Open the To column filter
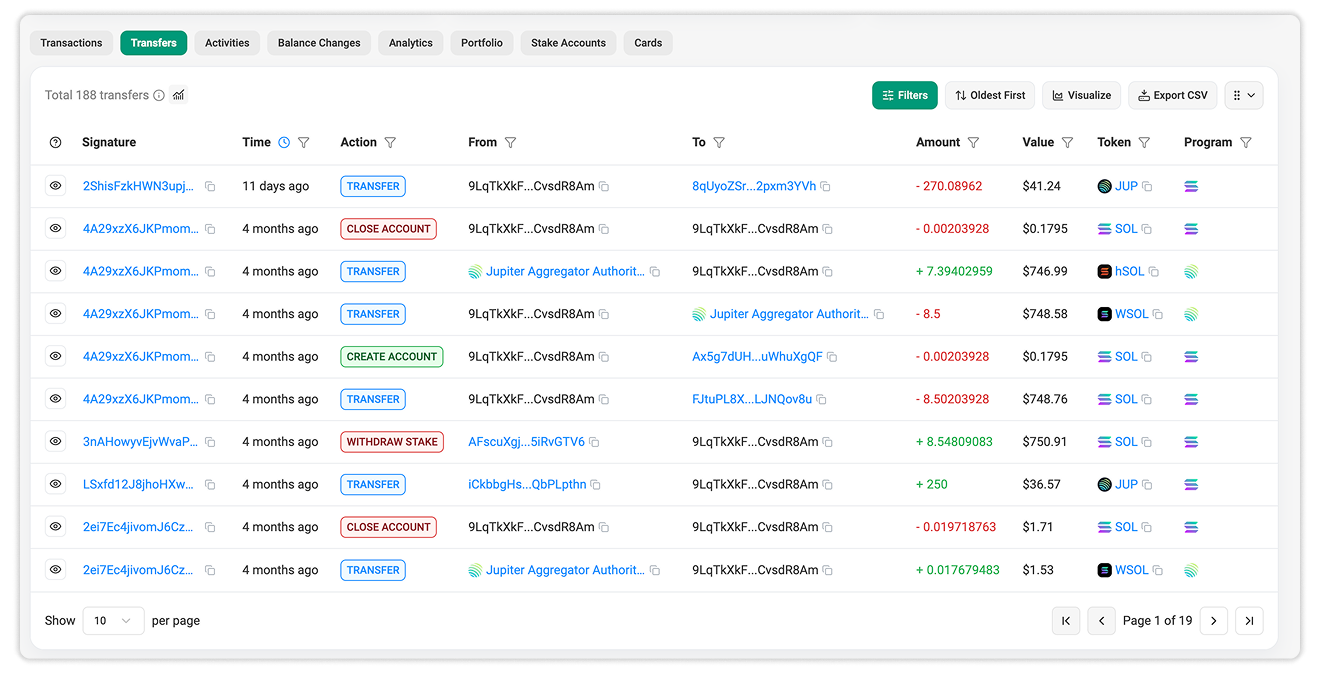This screenshot has width=1320, height=674. 719,143
